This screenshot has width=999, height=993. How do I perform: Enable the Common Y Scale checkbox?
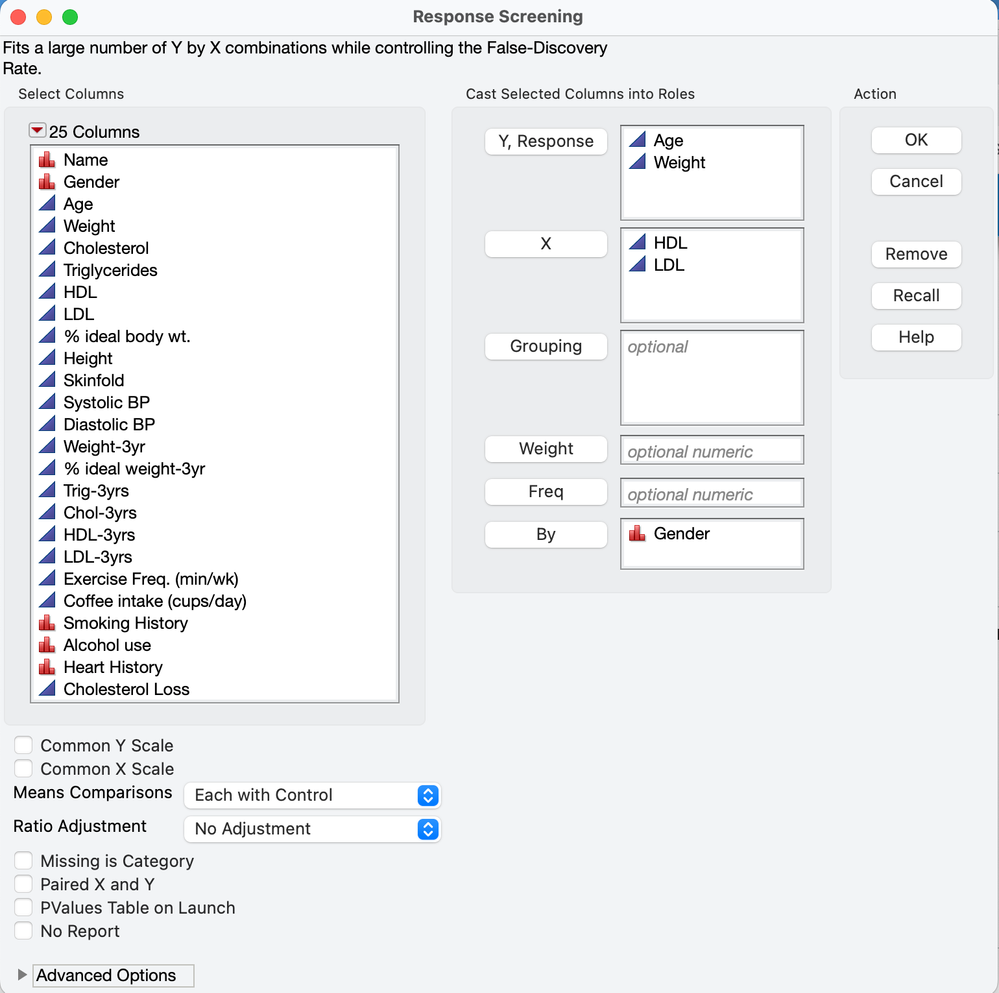[x=24, y=746]
